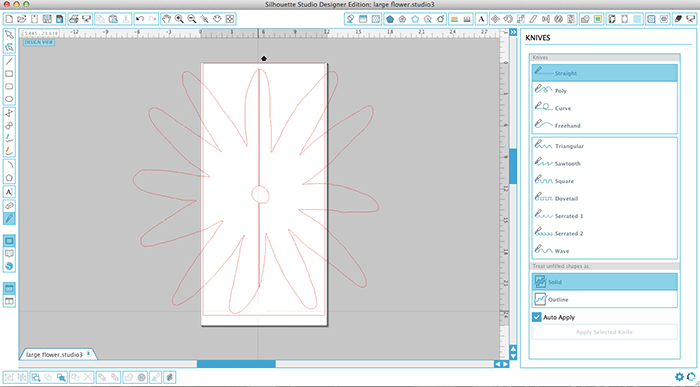Choose the Dovetail knife pattern
The width and height of the screenshot is (700, 387).
point(604,198)
